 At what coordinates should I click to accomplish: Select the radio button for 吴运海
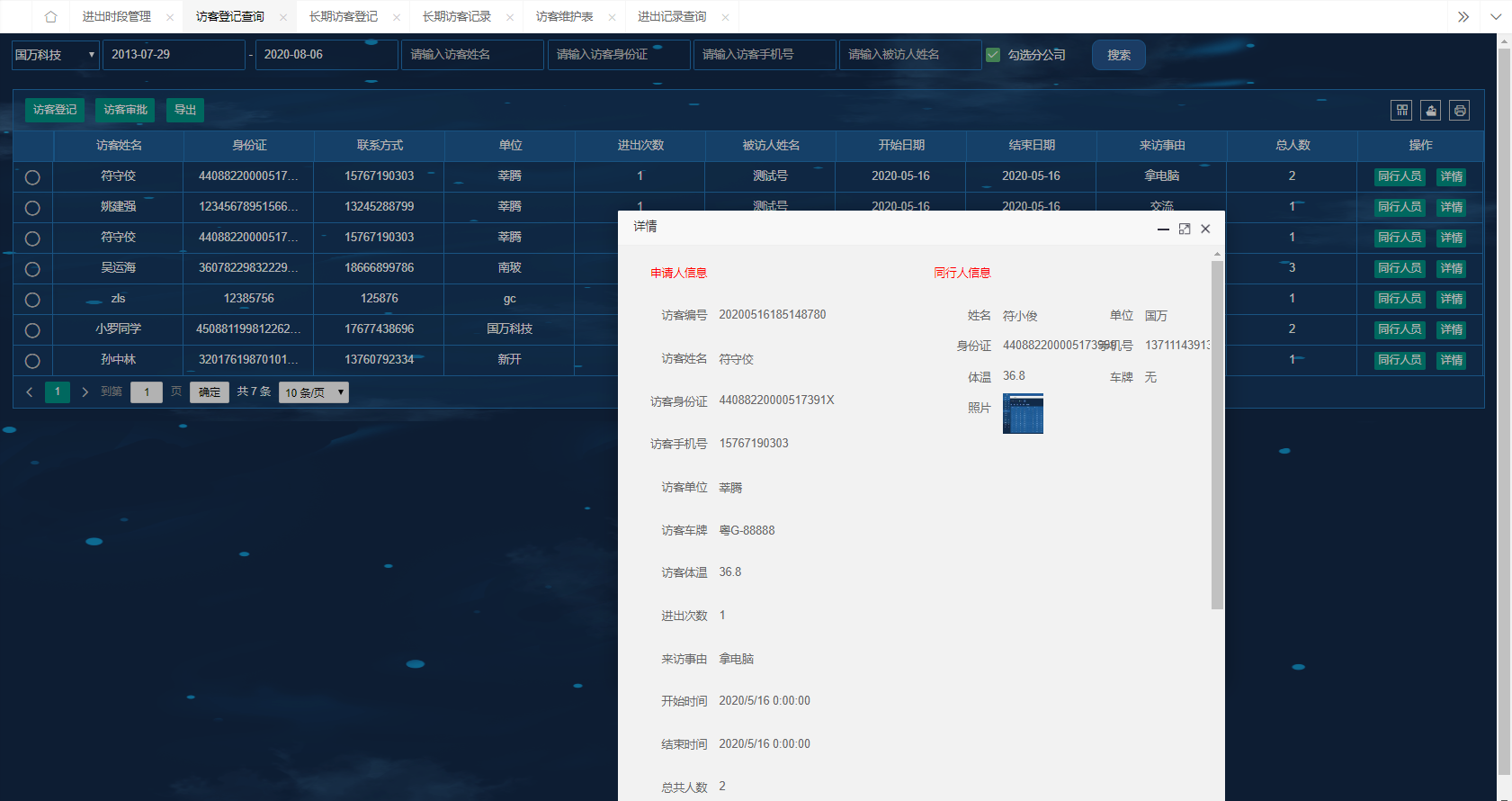click(32, 269)
